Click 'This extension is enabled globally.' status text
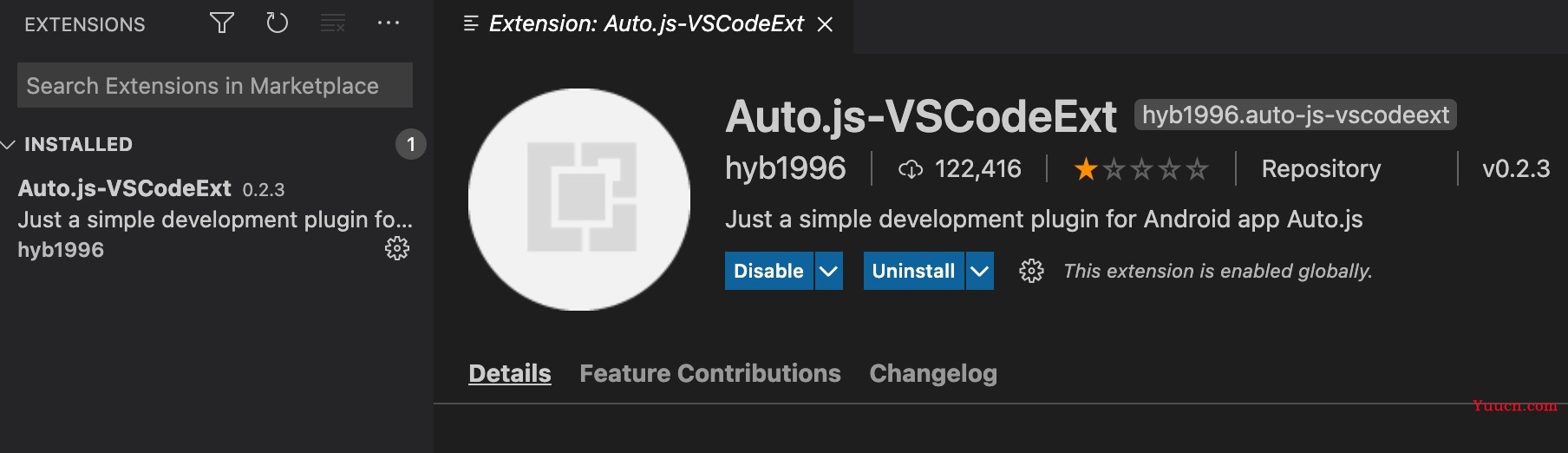 point(1218,271)
